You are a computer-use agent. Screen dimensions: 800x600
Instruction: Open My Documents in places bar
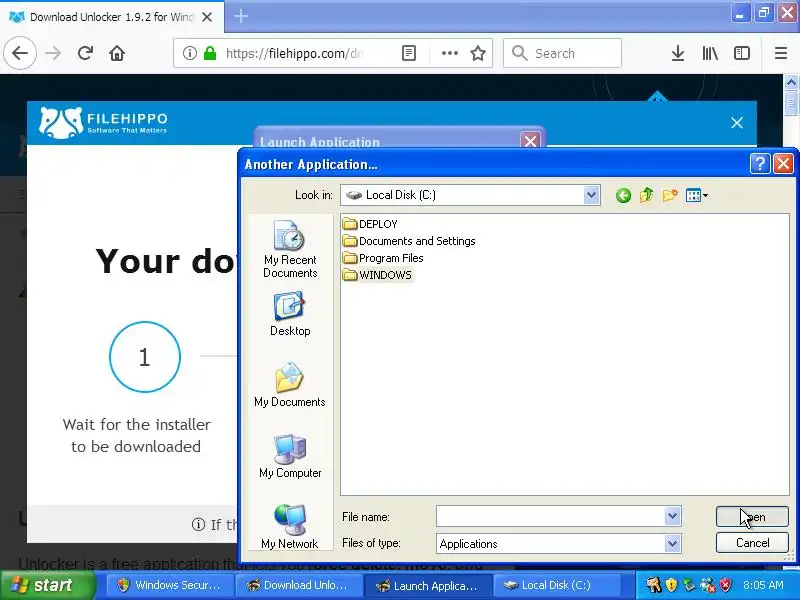290,385
